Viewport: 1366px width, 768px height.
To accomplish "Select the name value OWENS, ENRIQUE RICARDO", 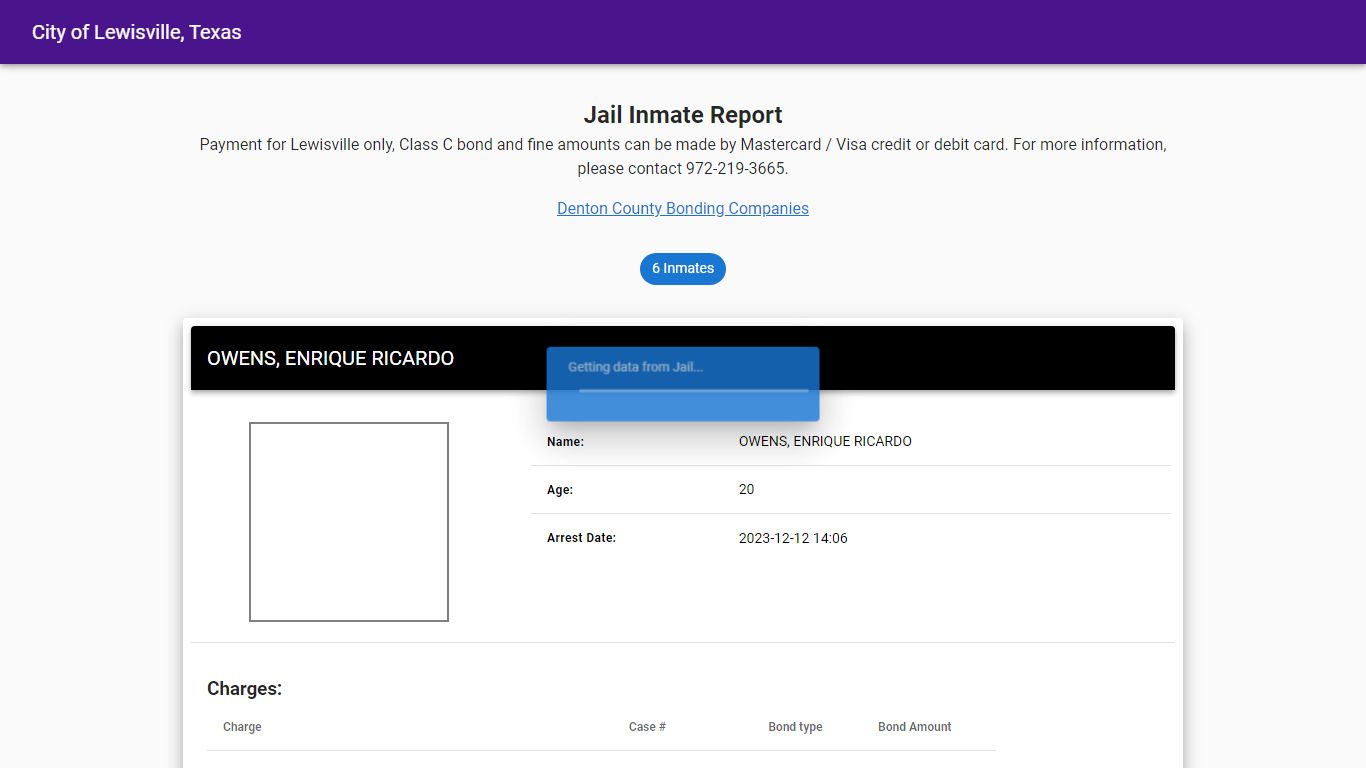I will (825, 441).
